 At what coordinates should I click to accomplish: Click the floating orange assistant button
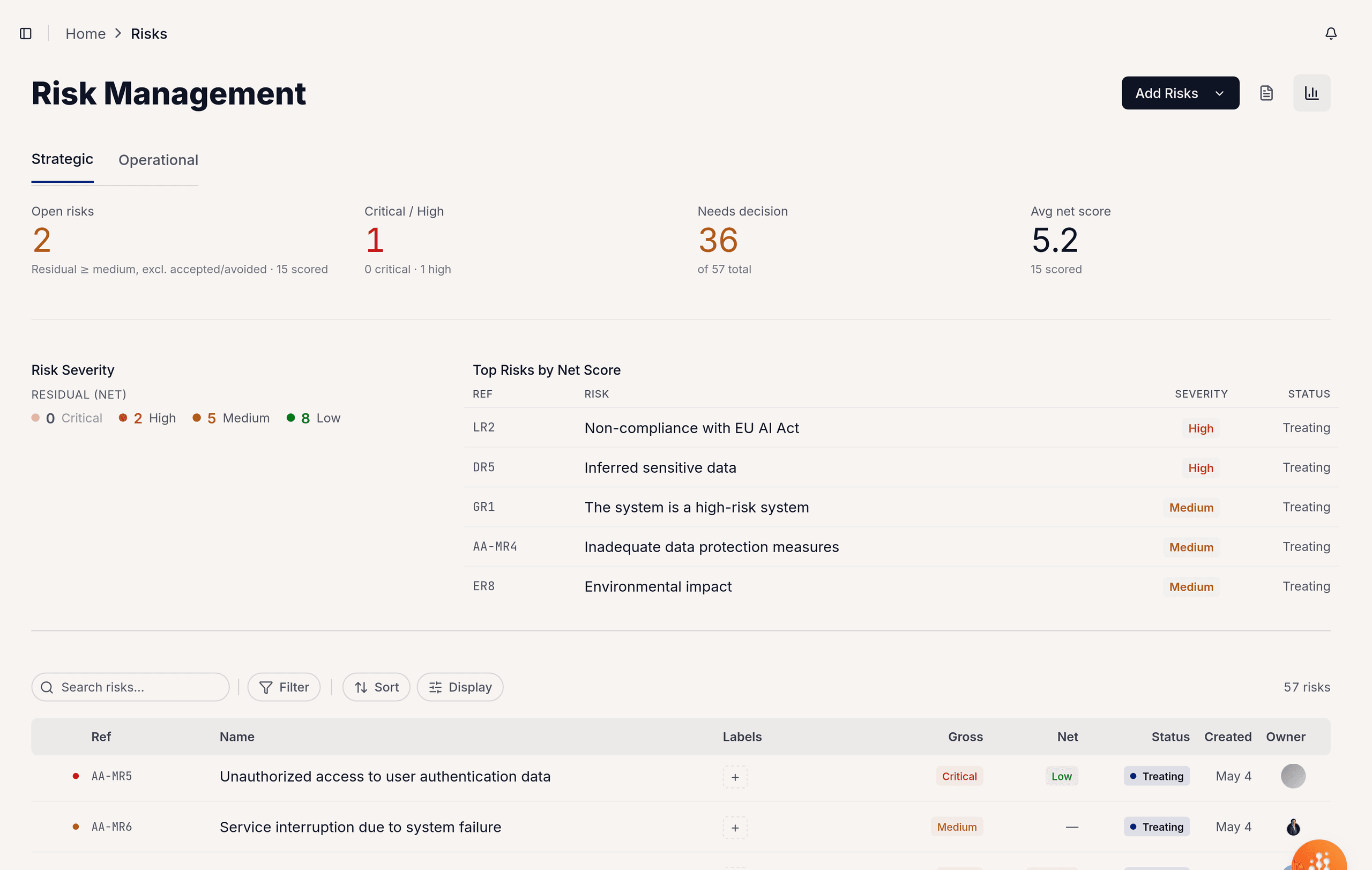point(1321,858)
